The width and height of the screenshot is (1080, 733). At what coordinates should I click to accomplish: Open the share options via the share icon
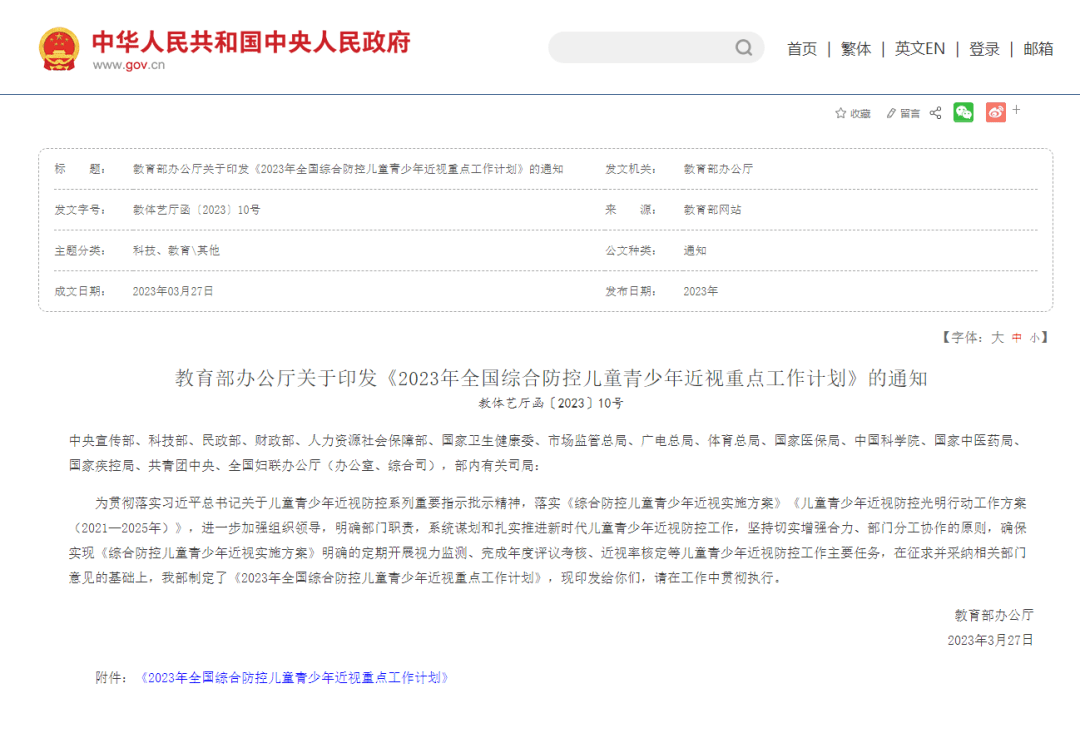(x=933, y=113)
